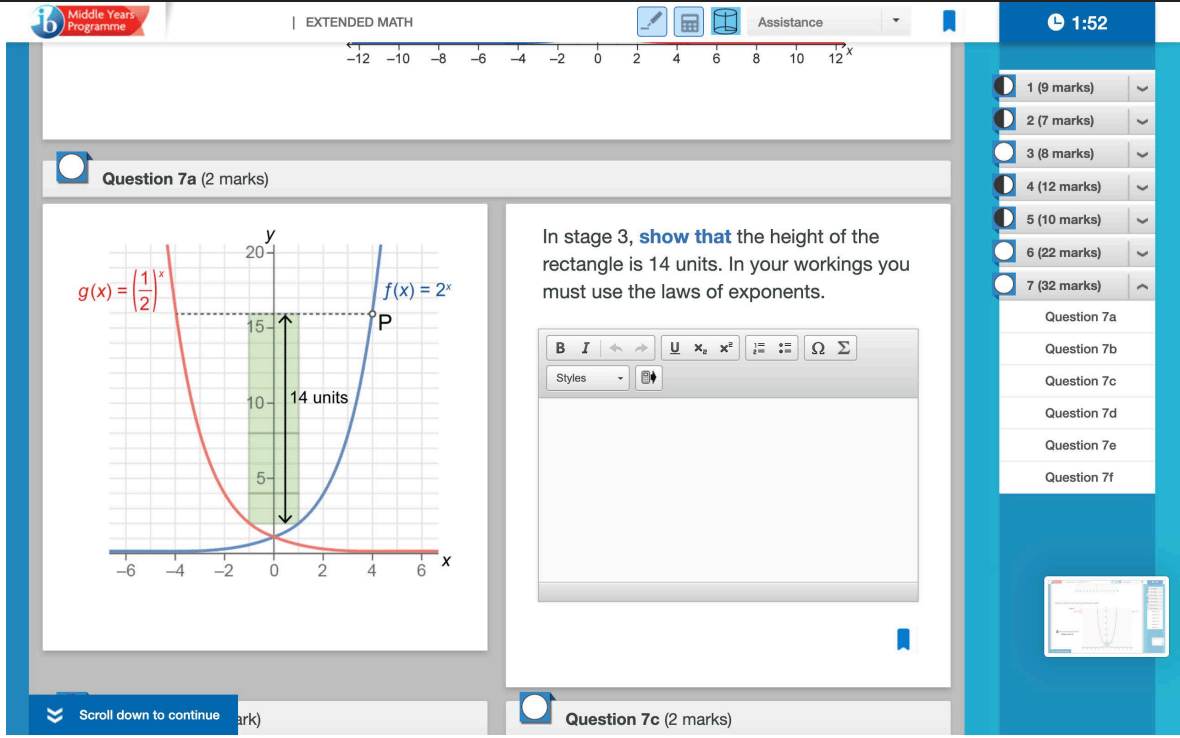Image resolution: width=1180 pixels, height=738 pixels.
Task: Click the clock timer icon
Action: [1056, 23]
